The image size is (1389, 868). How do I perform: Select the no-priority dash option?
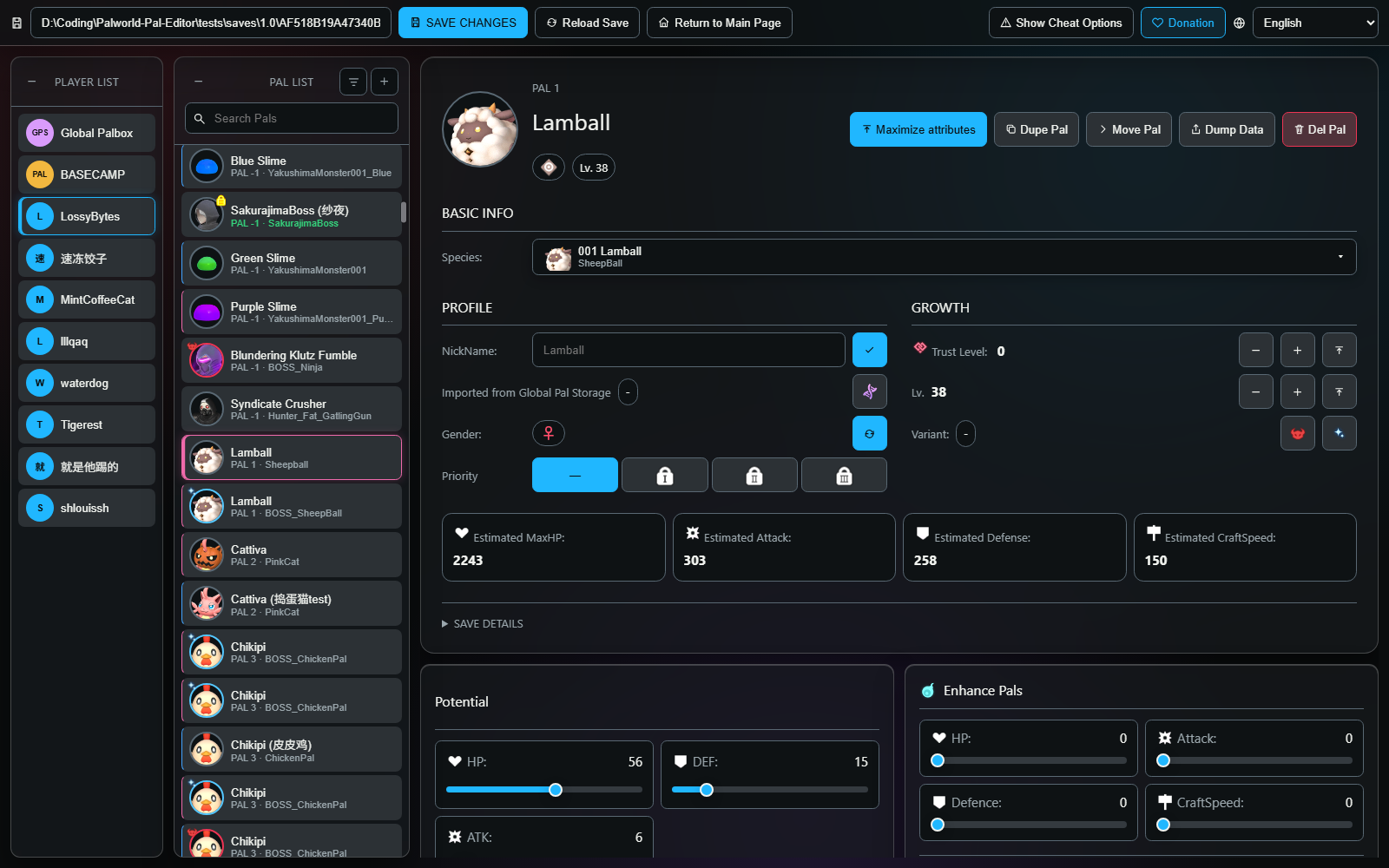coord(575,475)
